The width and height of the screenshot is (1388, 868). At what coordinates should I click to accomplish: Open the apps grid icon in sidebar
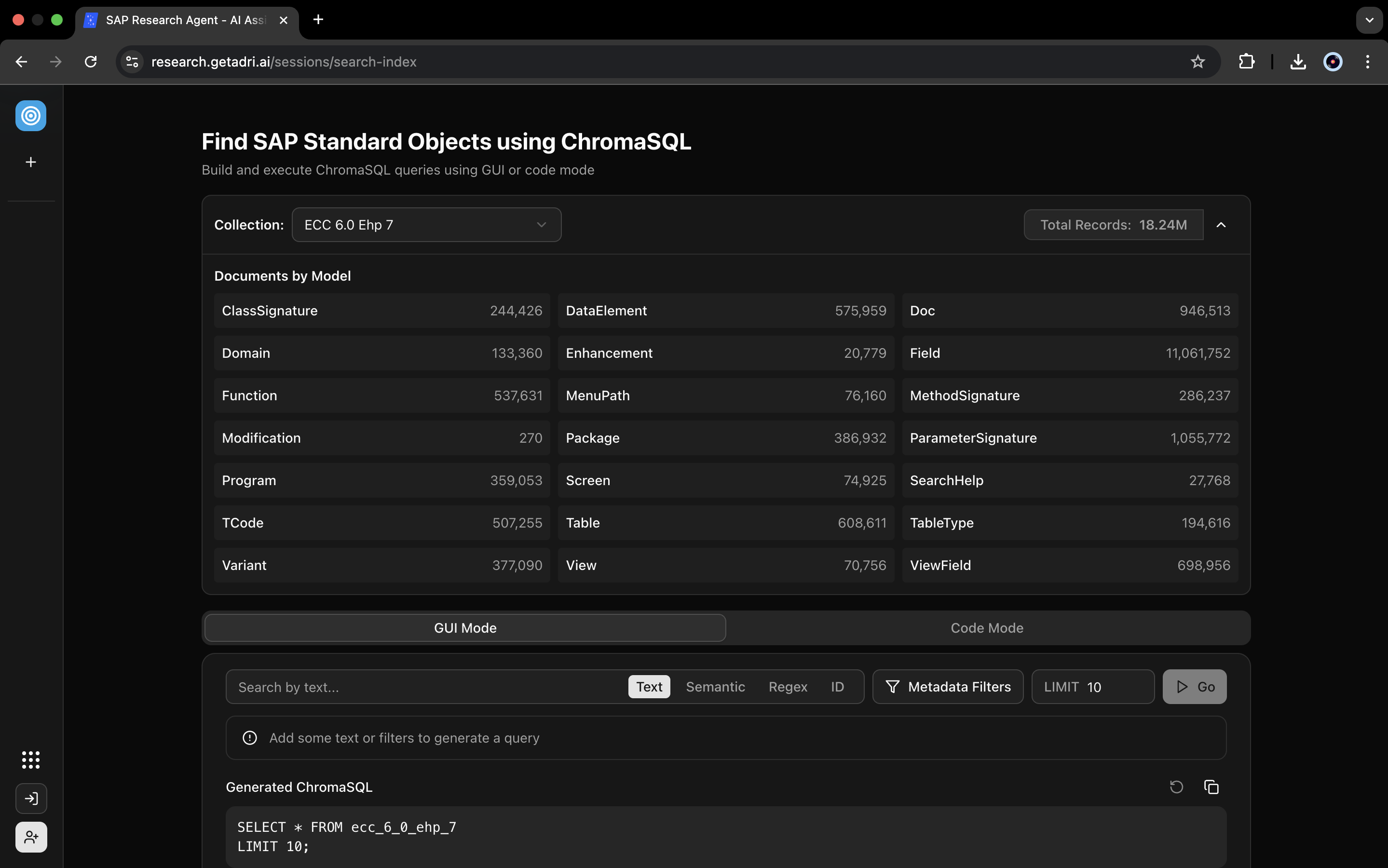click(x=30, y=759)
